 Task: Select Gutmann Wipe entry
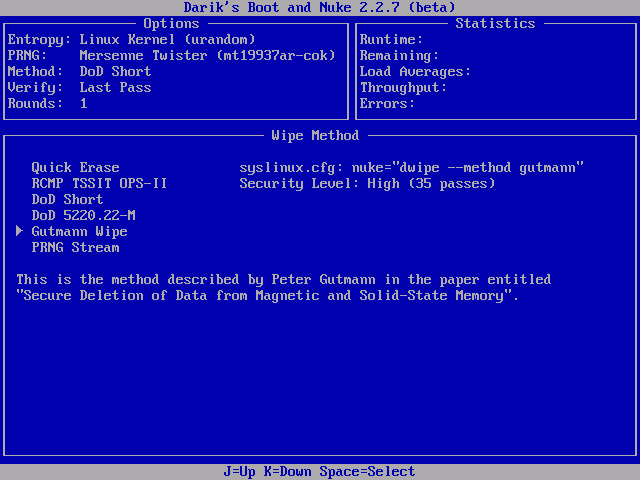click(79, 231)
